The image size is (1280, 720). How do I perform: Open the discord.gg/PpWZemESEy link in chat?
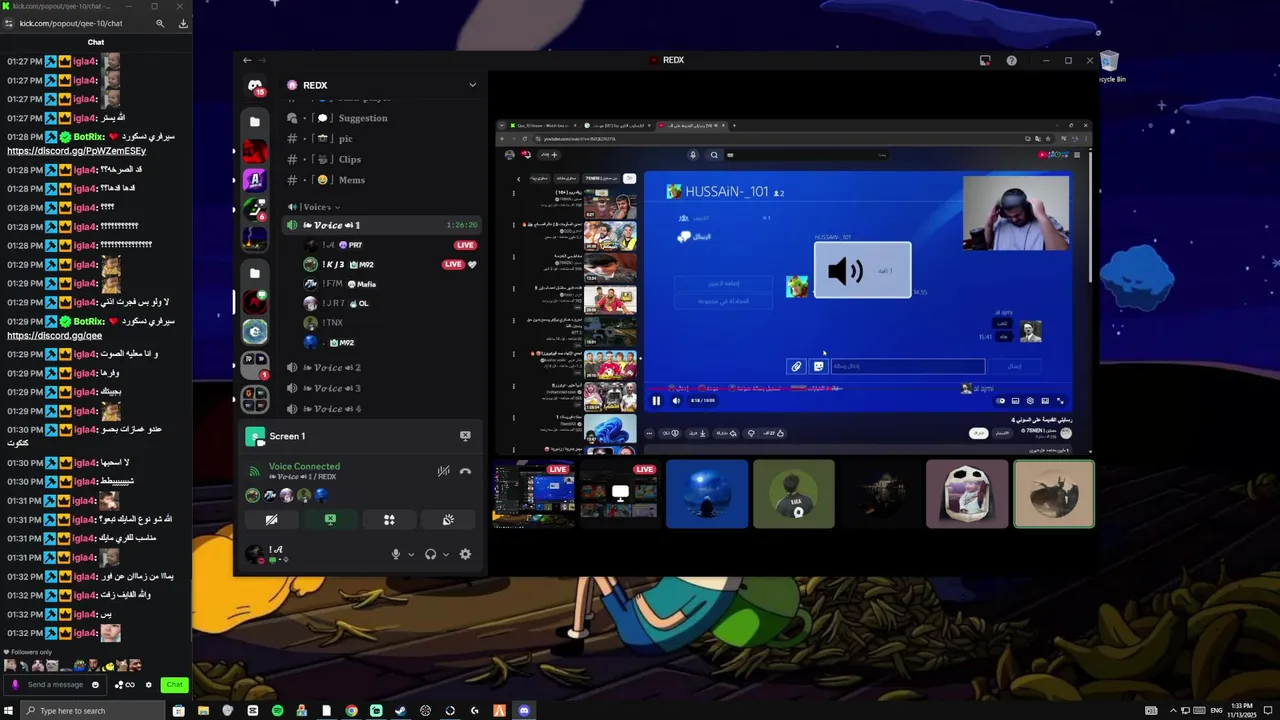77,151
